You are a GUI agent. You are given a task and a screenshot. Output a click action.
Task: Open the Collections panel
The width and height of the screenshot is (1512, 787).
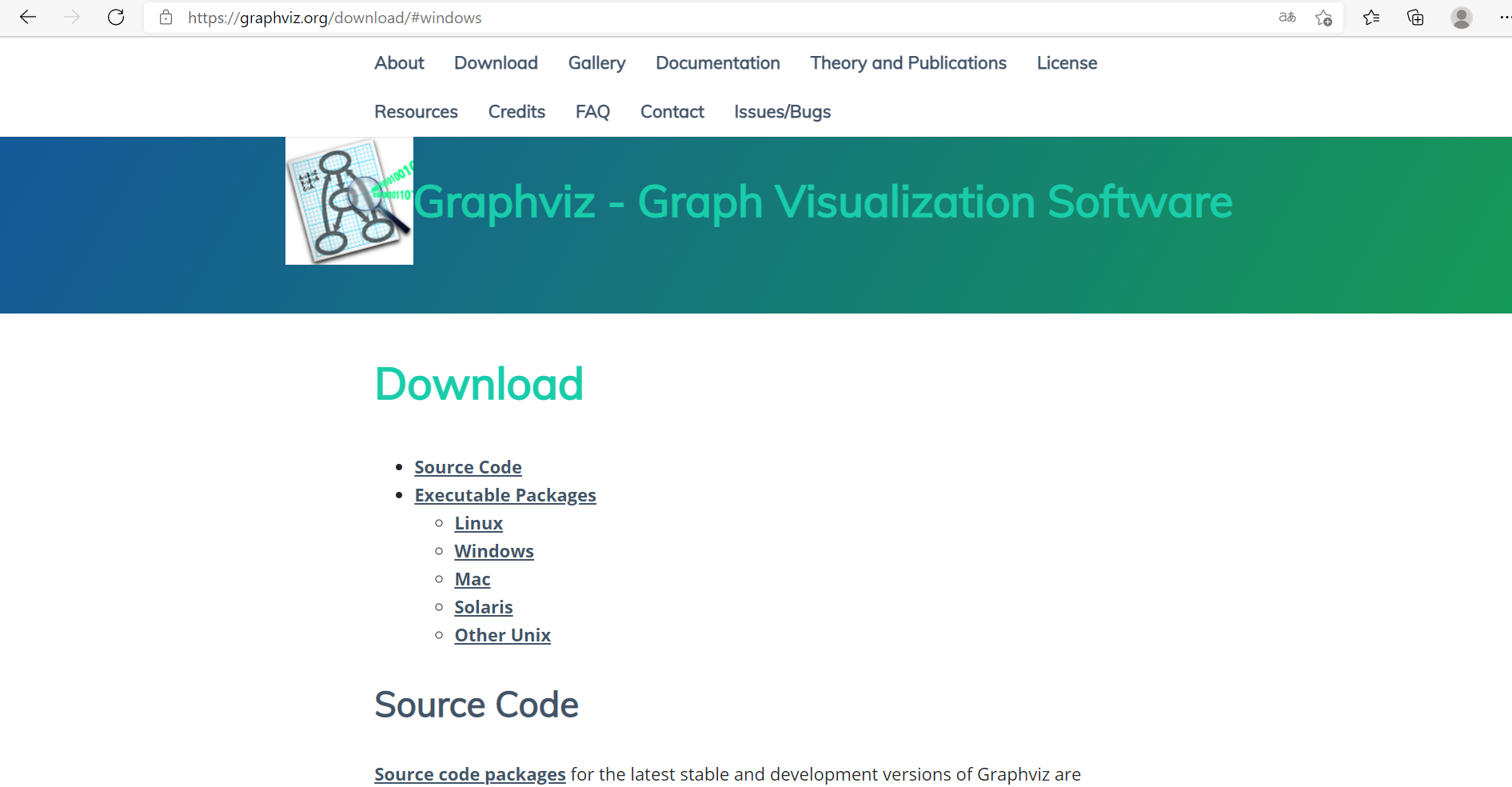tap(1415, 18)
